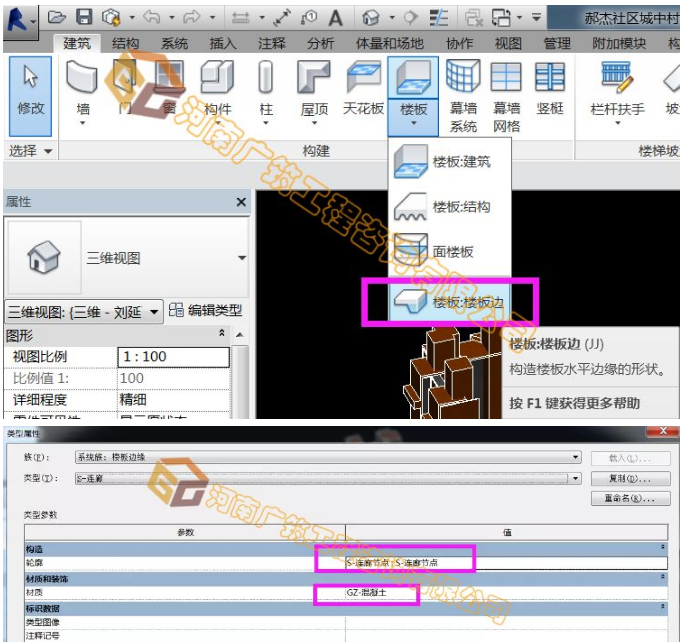Screen dimensions: 687x643
Task: Select the Curtain Grid tool
Action: 506,96
